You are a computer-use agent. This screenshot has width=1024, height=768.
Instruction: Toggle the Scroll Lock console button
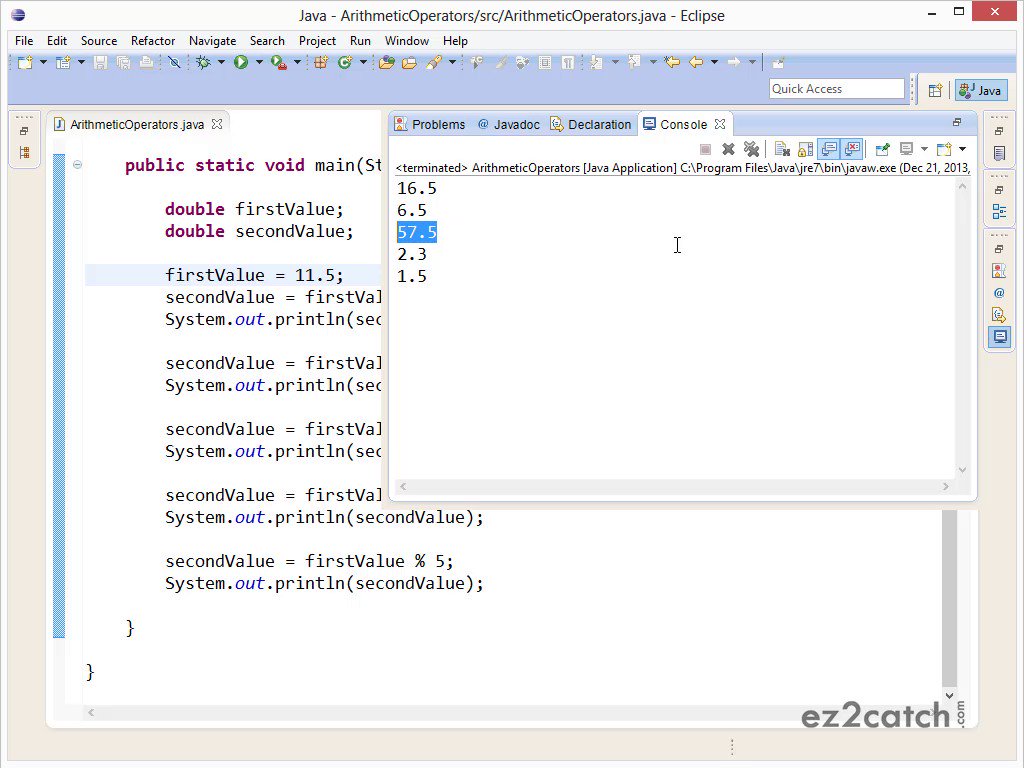(x=805, y=150)
